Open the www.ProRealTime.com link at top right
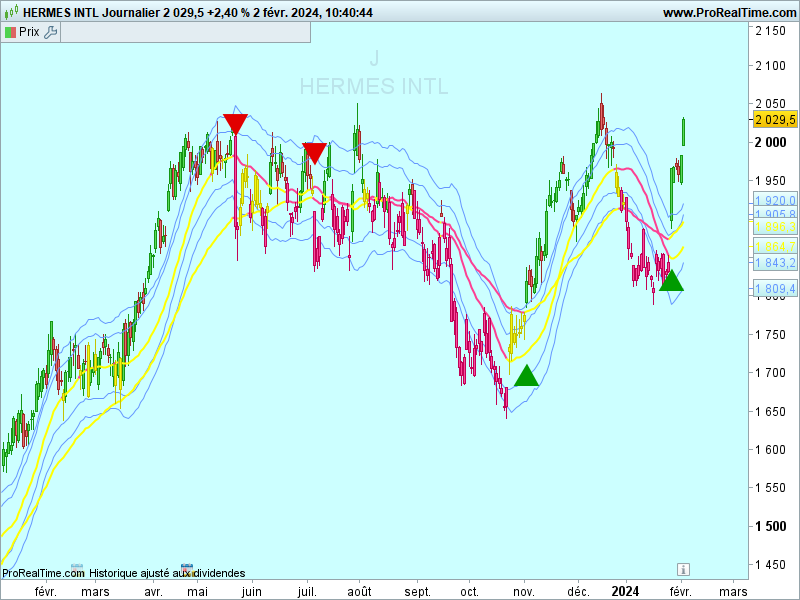This screenshot has width=800, height=600. 730,13
